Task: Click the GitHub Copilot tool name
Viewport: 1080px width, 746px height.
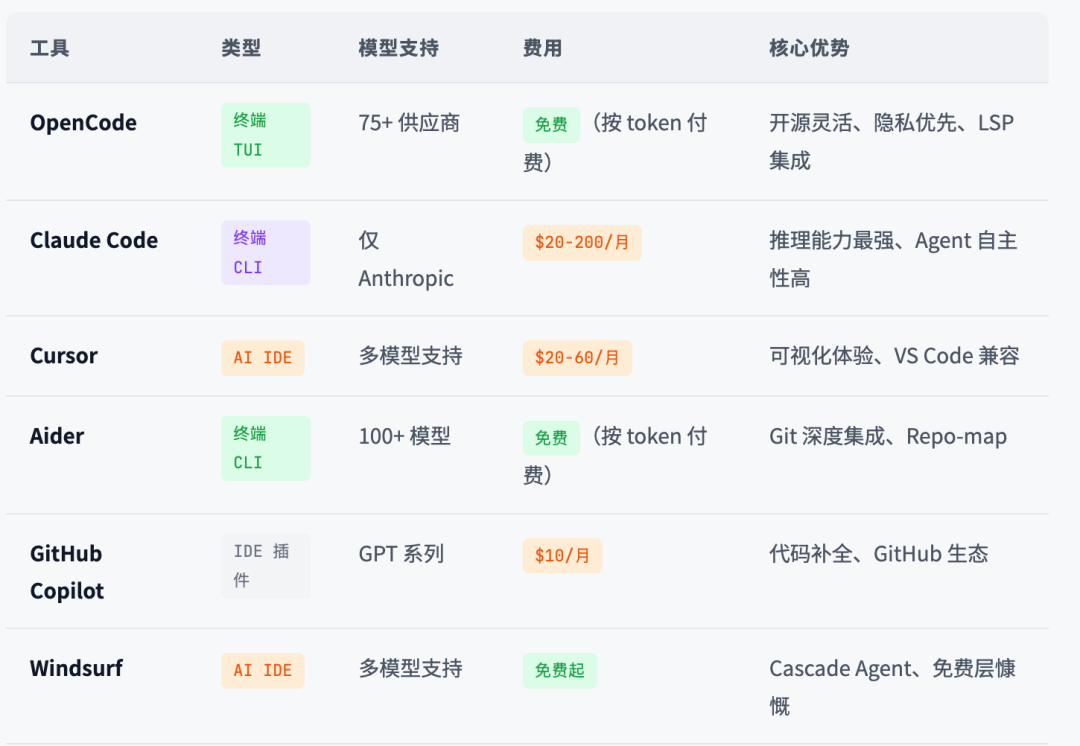Action: click(66, 572)
